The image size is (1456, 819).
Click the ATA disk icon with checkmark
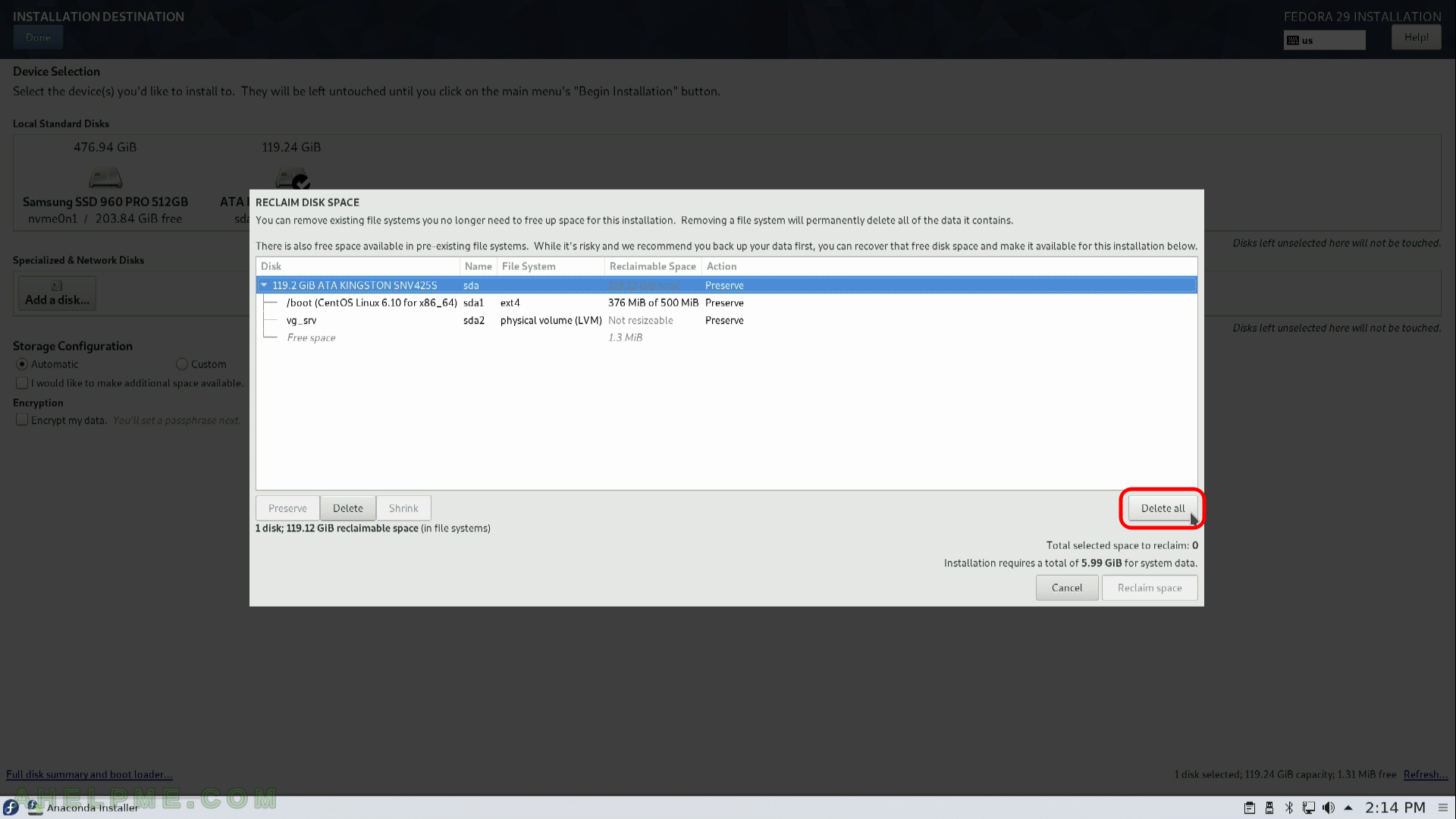pyautogui.click(x=293, y=179)
